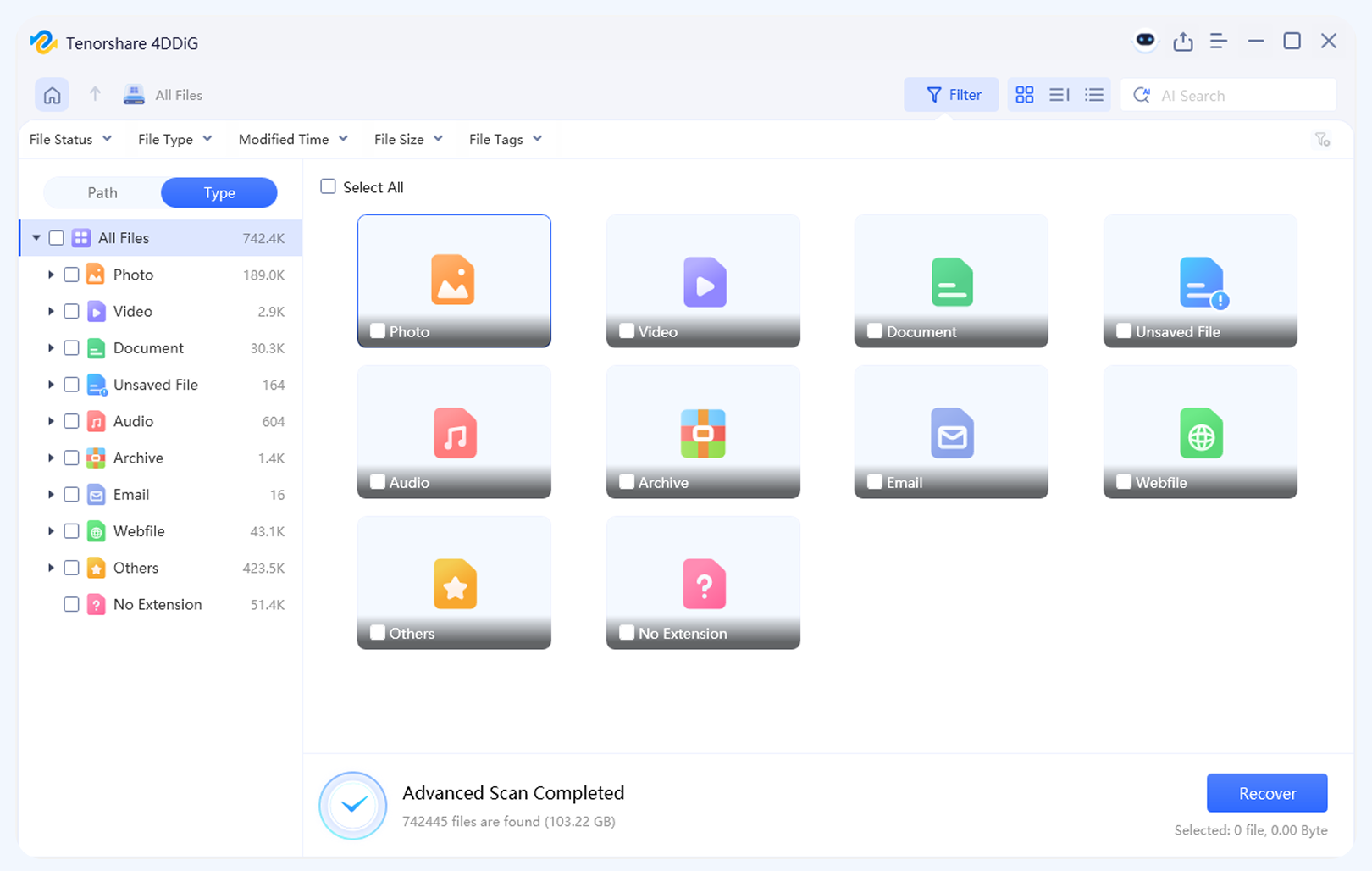
Task: Open the Modified Time dropdown
Action: click(293, 139)
